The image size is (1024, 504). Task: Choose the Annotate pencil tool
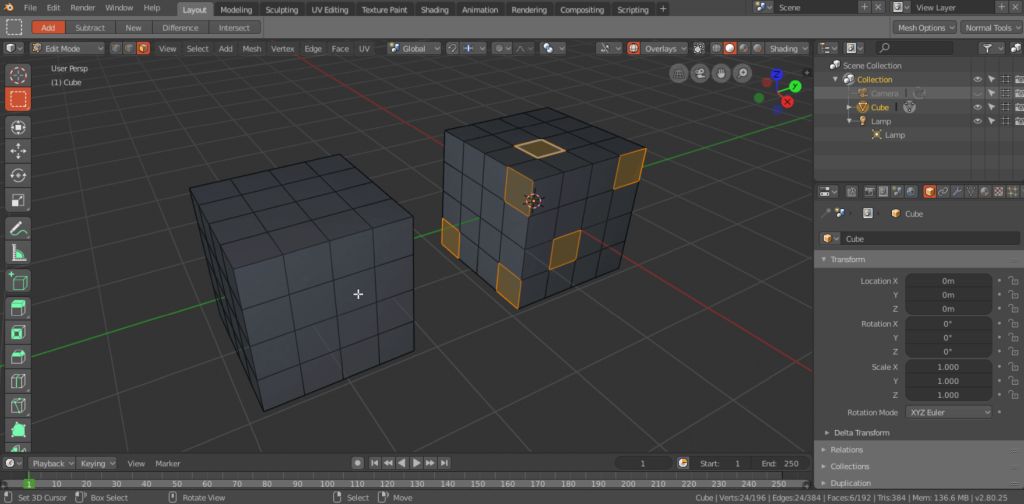click(x=18, y=228)
